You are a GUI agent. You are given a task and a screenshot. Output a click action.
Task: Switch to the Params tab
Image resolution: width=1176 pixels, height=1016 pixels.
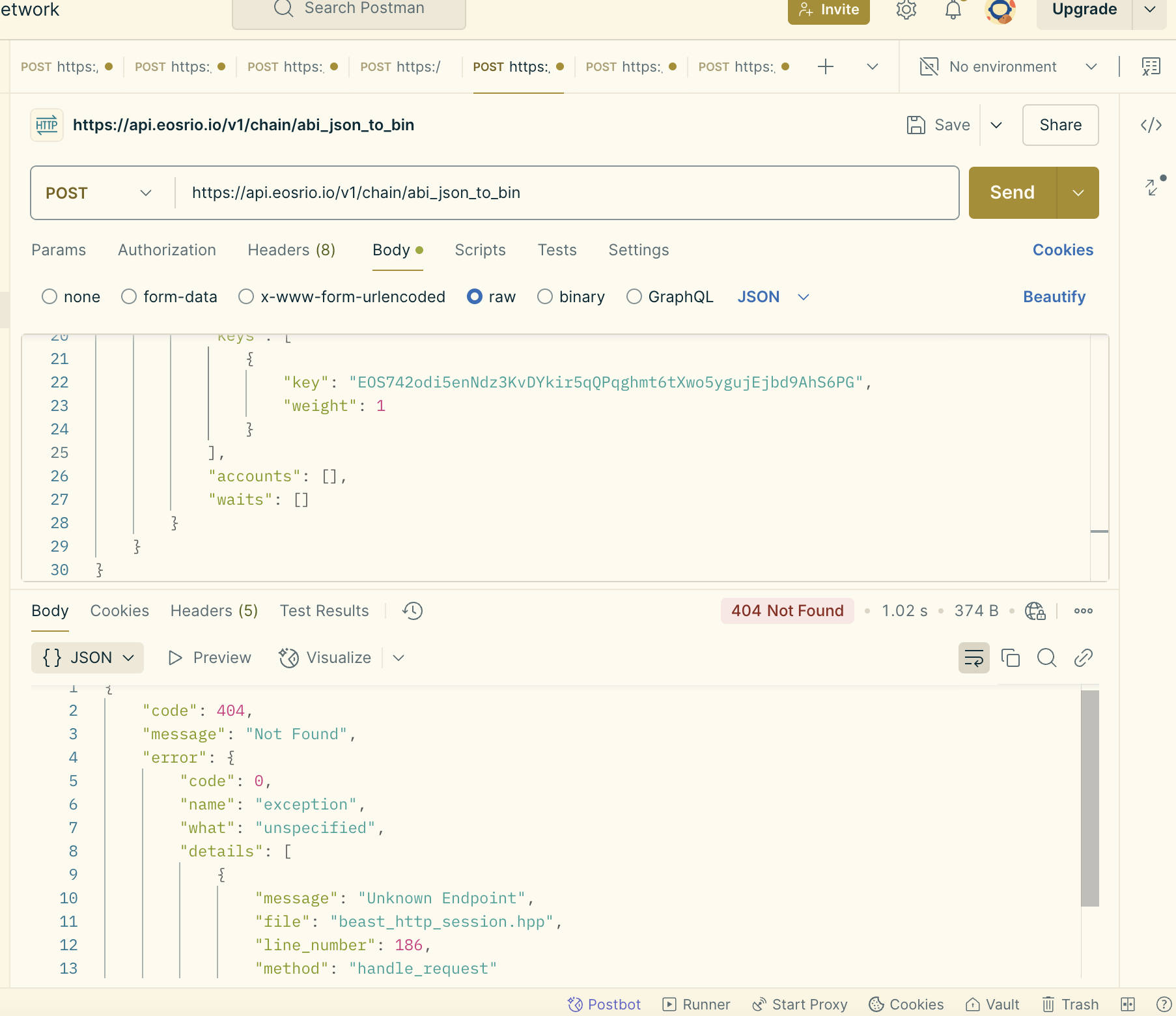tap(59, 250)
